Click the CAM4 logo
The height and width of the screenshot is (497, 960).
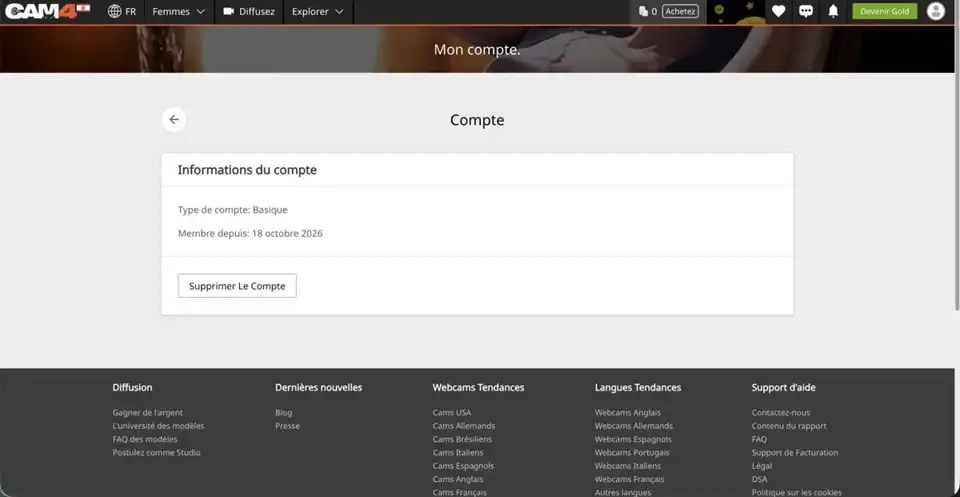[x=48, y=11]
